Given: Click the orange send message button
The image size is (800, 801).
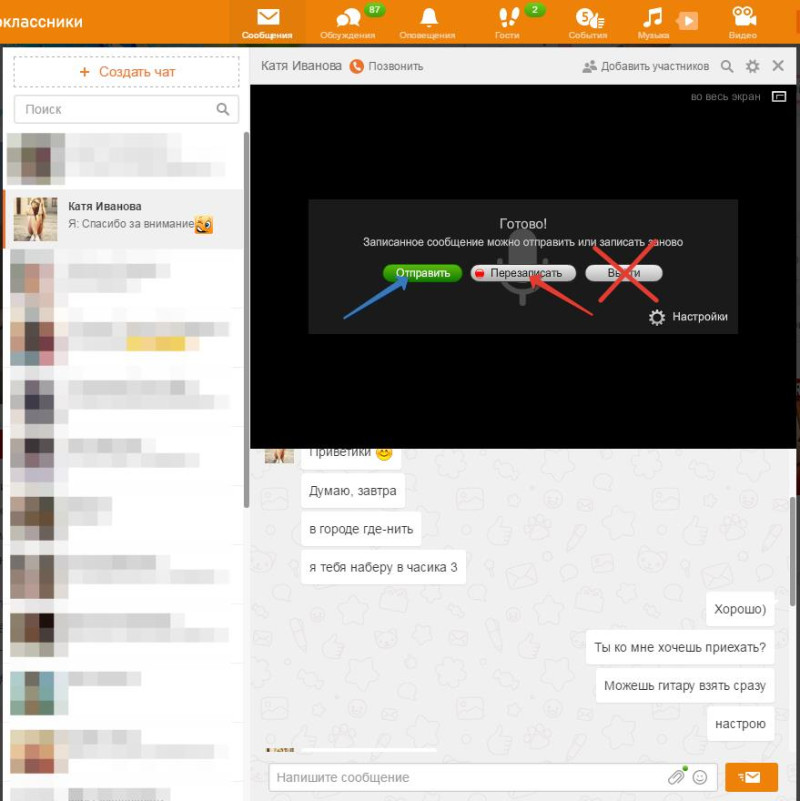Looking at the screenshot, I should point(751,777).
